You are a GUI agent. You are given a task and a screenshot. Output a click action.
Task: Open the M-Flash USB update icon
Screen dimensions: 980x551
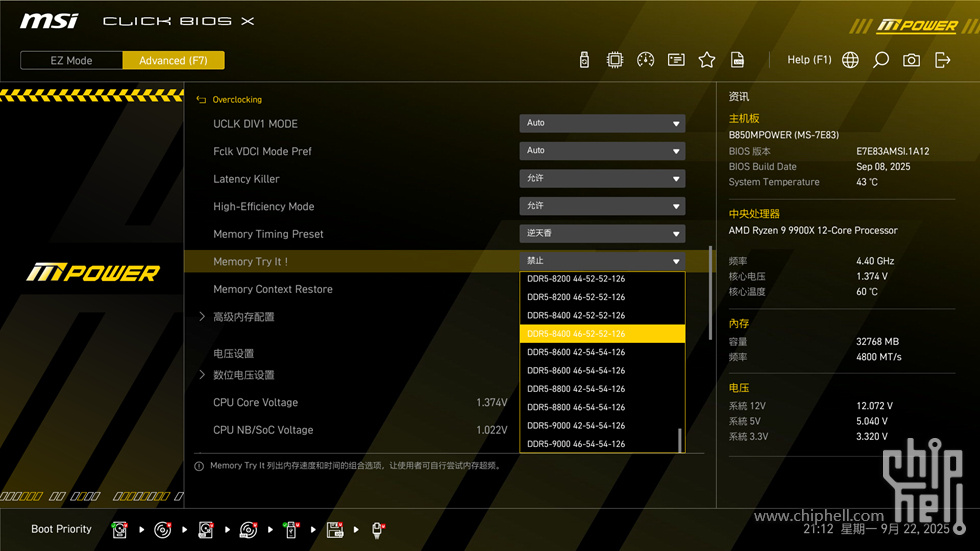584,60
